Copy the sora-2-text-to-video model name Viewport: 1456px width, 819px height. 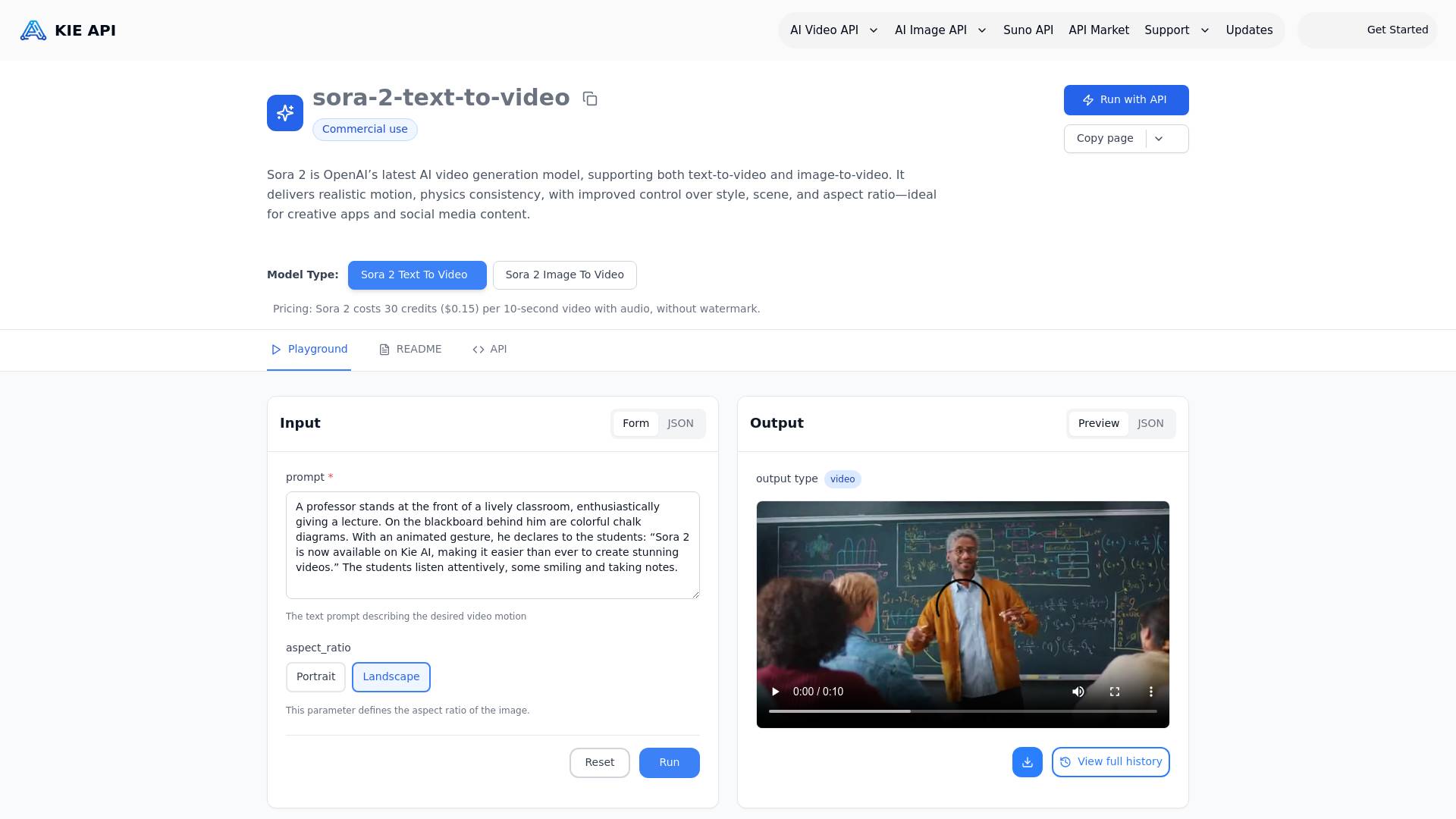pyautogui.click(x=590, y=99)
